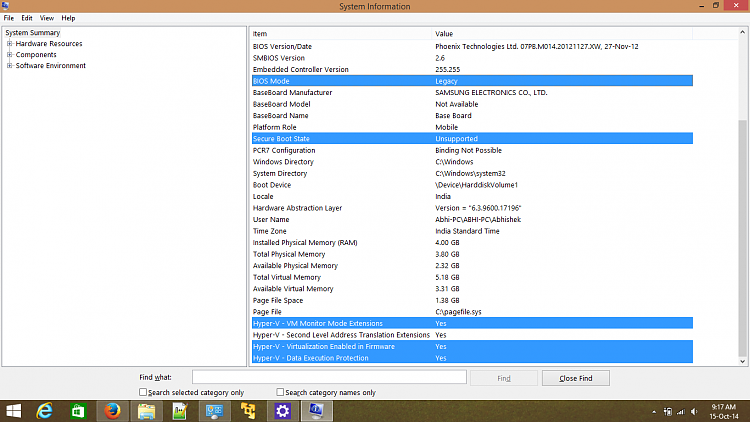Select Hyper-V Second Level Address Translation row

[x=472, y=335]
